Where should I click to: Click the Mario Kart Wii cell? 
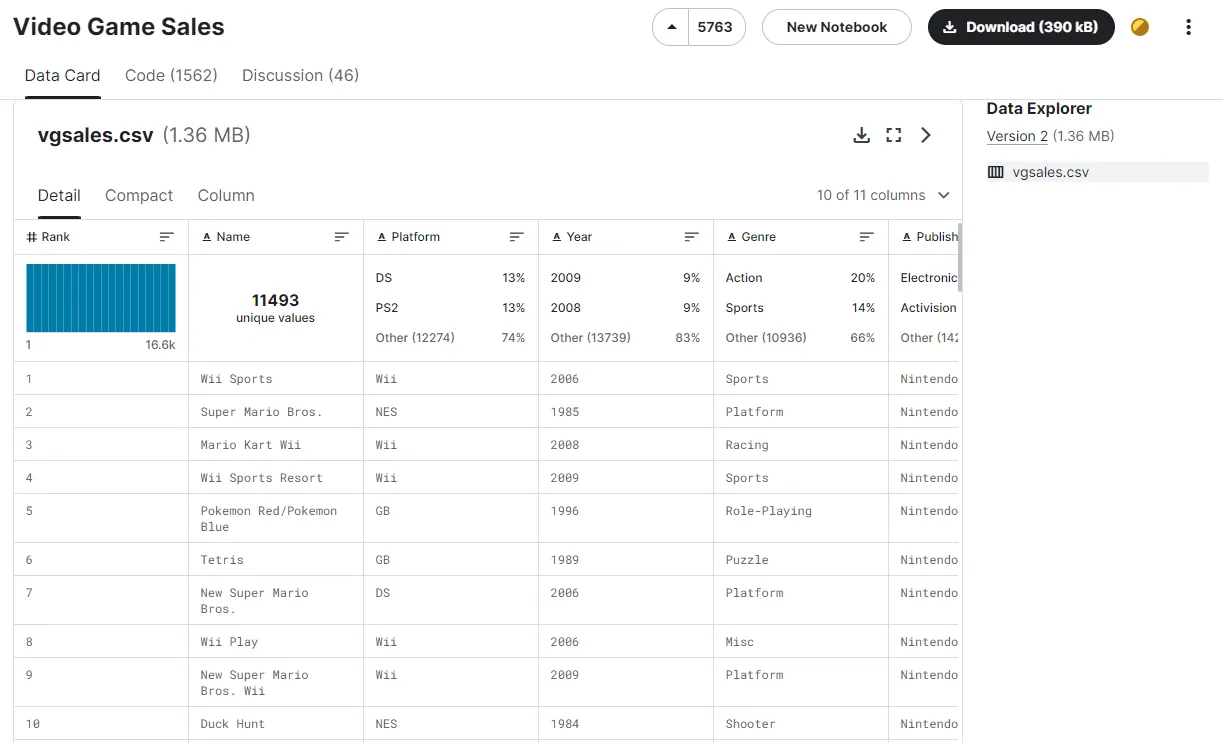[276, 445]
